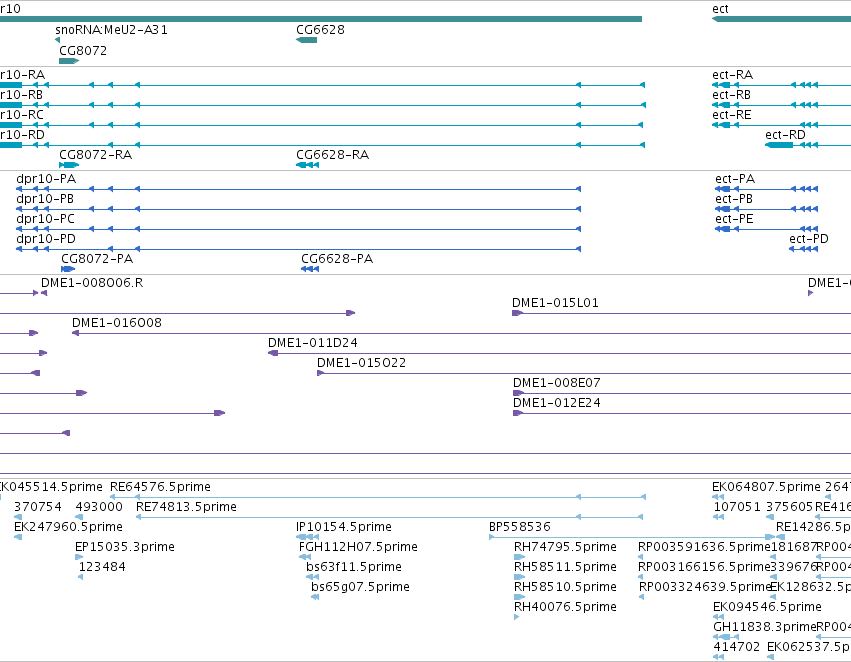
Task: Open EST RH74795.5prime
Action: [x=565, y=548]
